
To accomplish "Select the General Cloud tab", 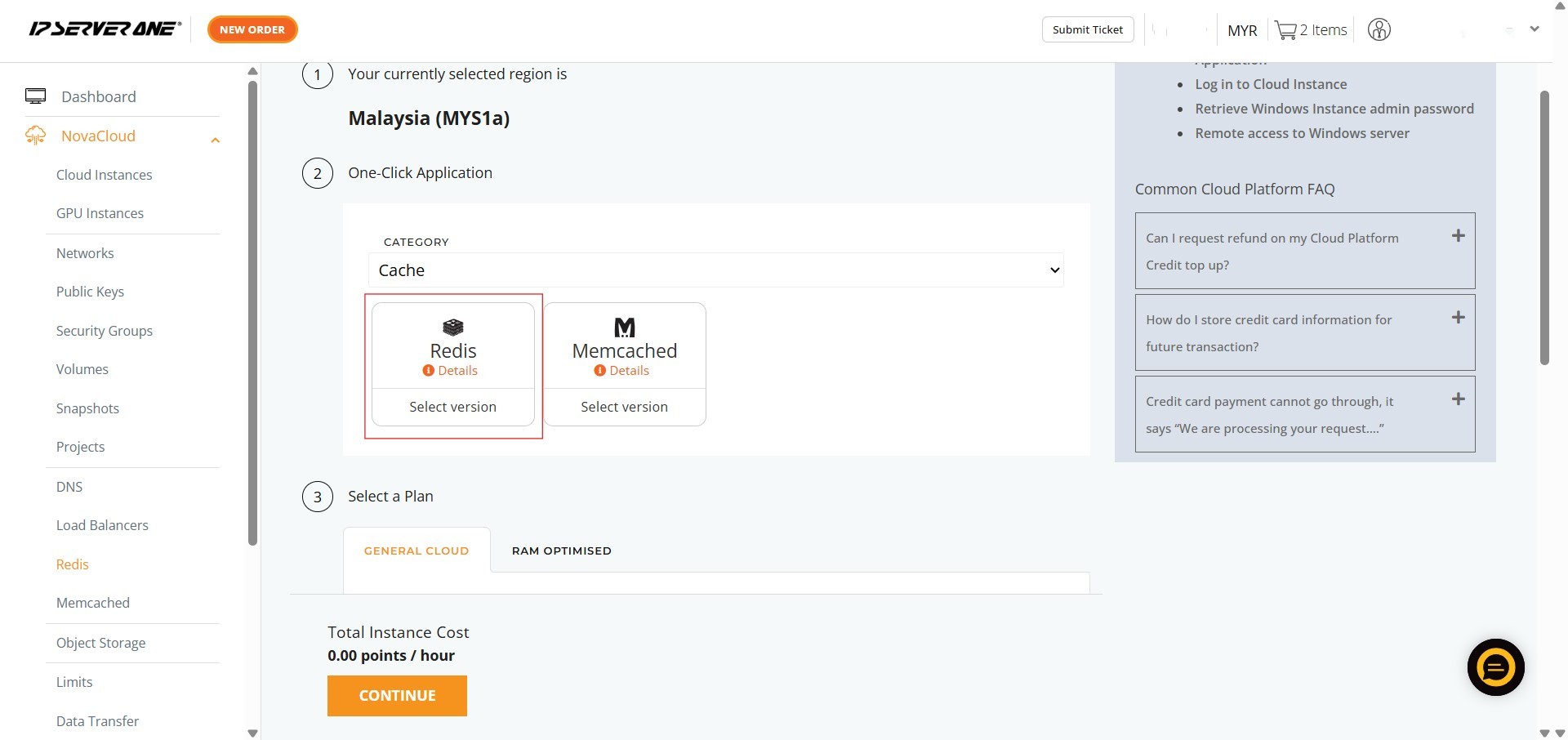I will (x=416, y=551).
